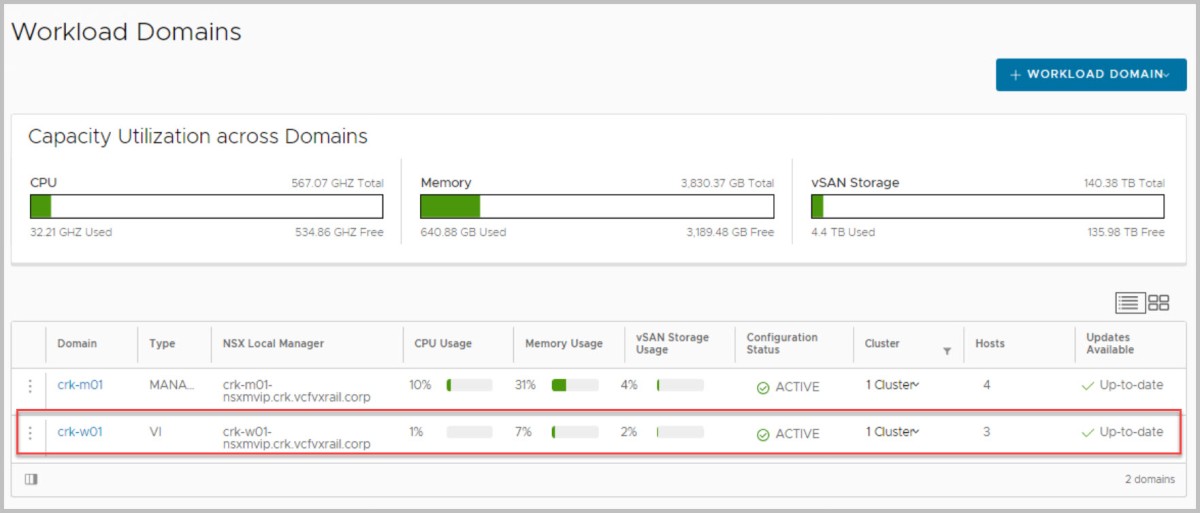Click the vSAN Storage capacity bar
The height and width of the screenshot is (513, 1200).
[987, 207]
